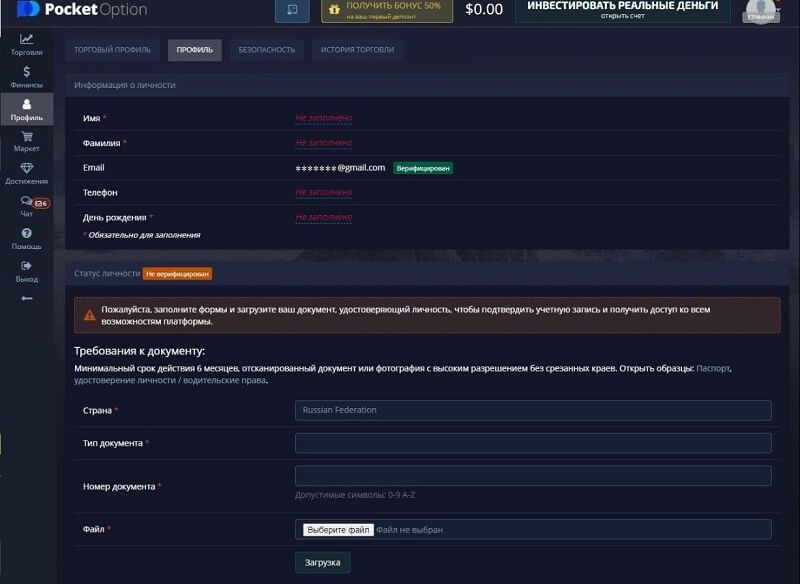
Task: Expand the Тип документа dropdown
Action: click(x=533, y=443)
